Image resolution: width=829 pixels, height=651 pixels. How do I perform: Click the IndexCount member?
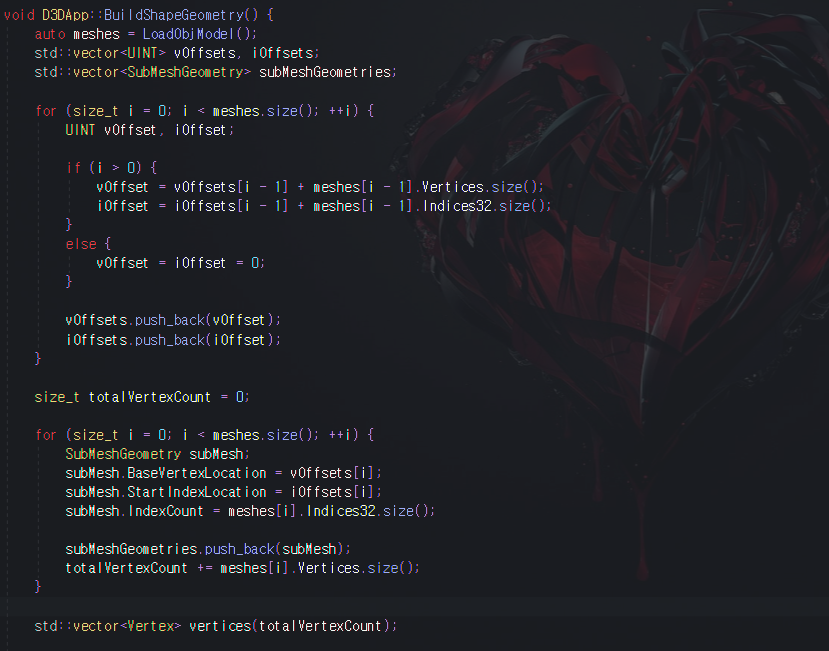[x=165, y=511]
